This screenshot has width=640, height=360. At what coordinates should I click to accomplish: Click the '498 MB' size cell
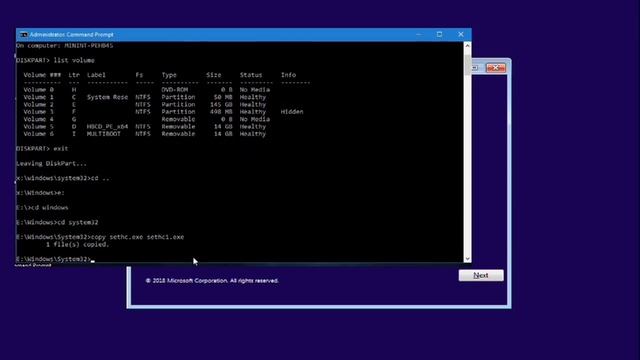pyautogui.click(x=221, y=112)
